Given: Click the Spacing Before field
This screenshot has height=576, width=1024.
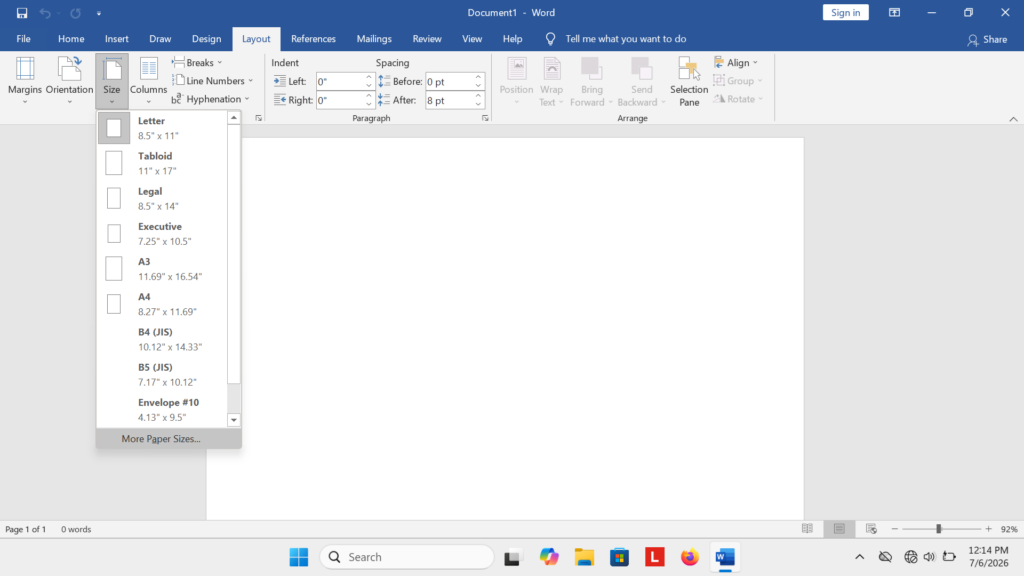Looking at the screenshot, I should (449, 82).
